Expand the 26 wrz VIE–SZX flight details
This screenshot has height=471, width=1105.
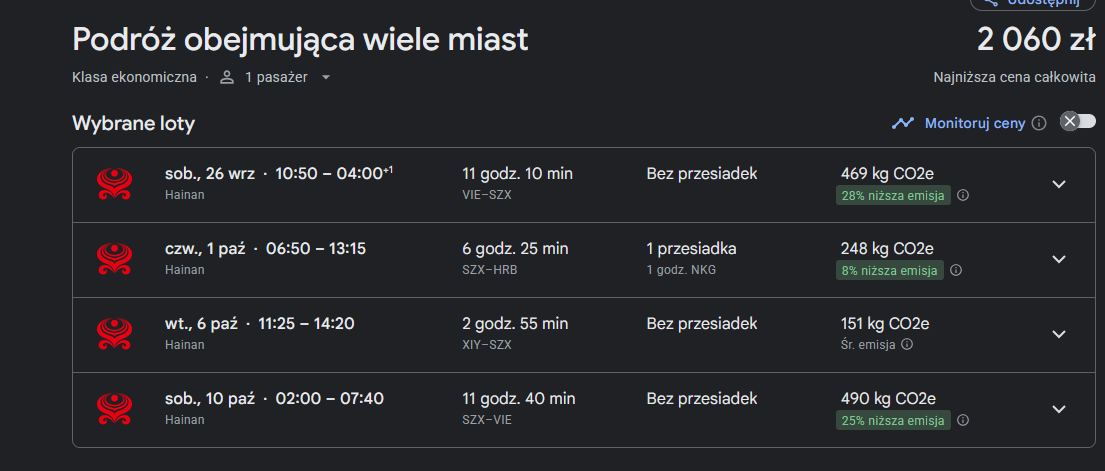1058,184
